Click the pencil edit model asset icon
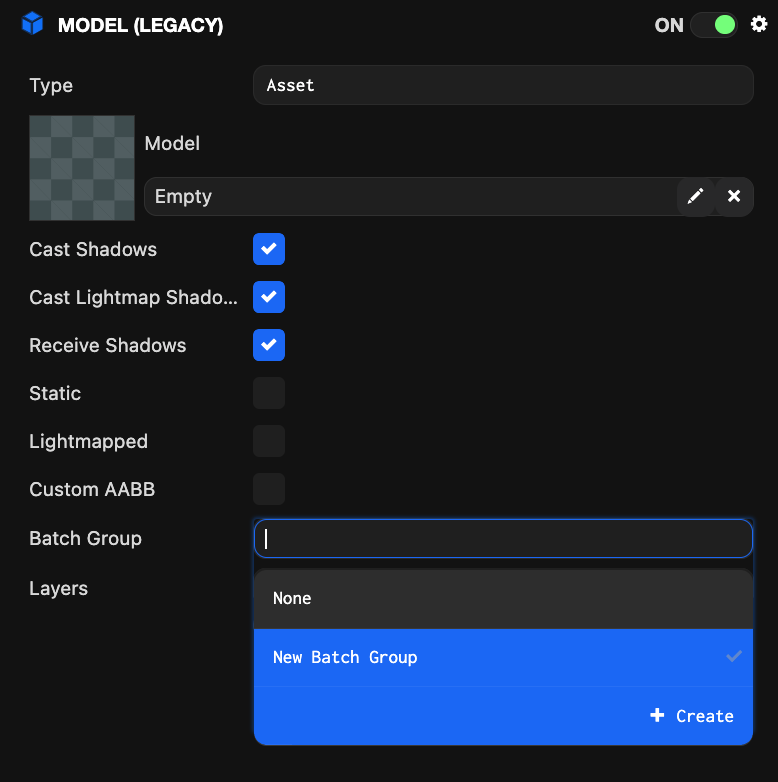 click(696, 196)
